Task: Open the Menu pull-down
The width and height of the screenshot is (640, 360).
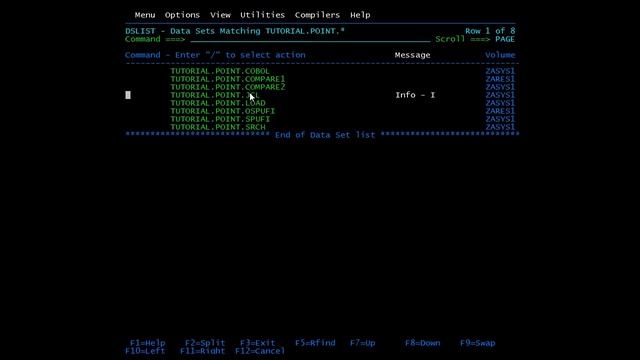Action: pos(145,15)
